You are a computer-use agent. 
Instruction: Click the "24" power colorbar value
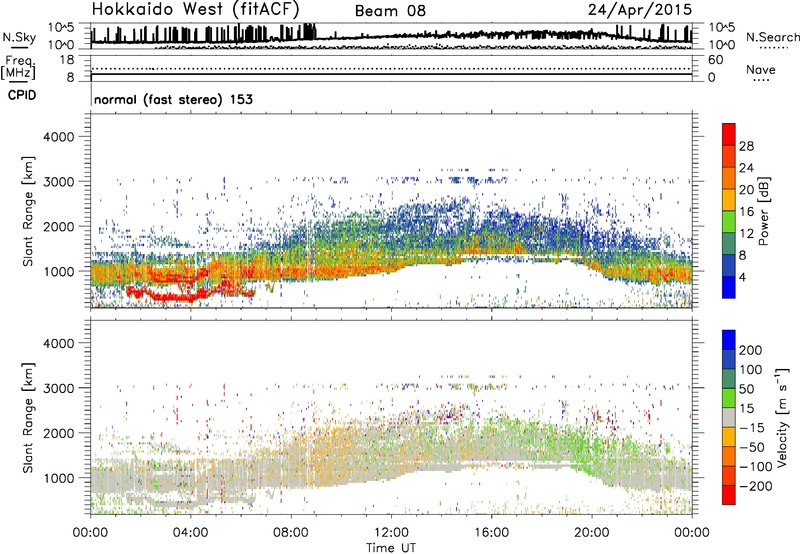click(x=746, y=168)
